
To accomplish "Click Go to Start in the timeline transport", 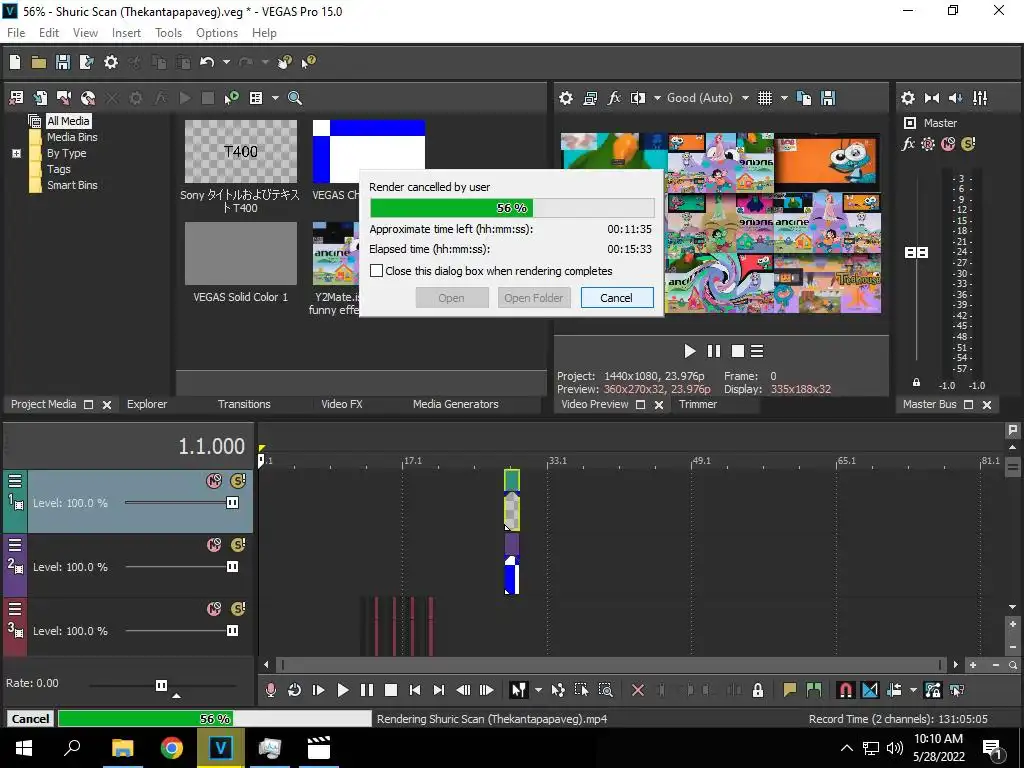I will (415, 690).
